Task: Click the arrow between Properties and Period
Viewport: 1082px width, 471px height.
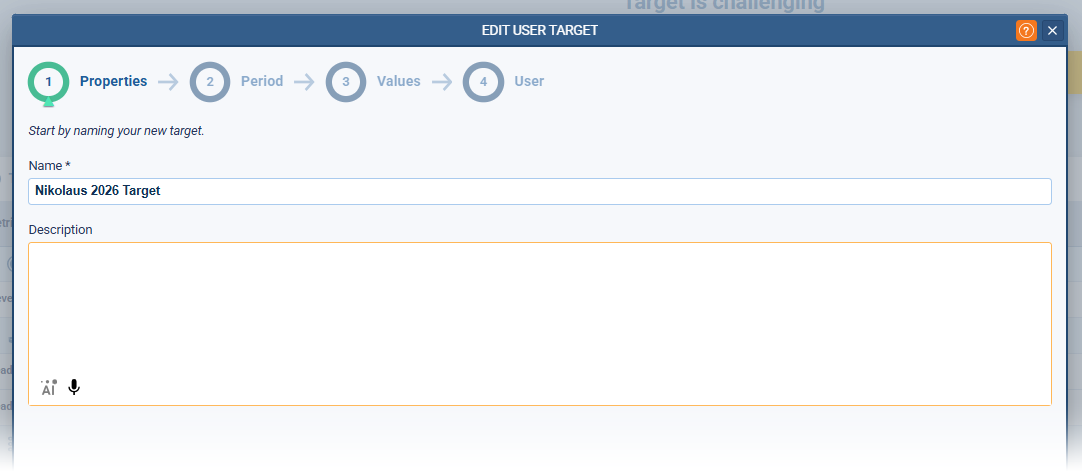Action: [168, 82]
